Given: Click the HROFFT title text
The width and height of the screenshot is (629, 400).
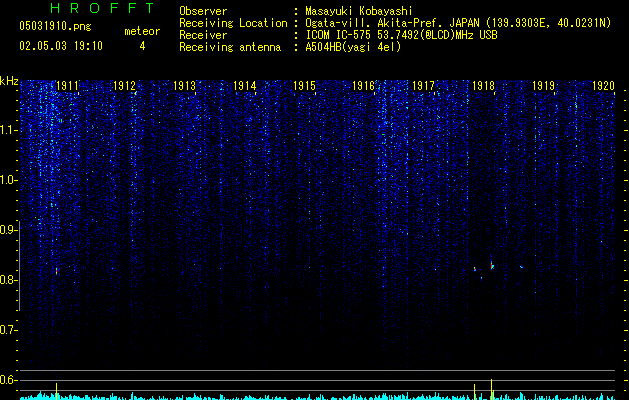Looking at the screenshot, I should [102, 8].
